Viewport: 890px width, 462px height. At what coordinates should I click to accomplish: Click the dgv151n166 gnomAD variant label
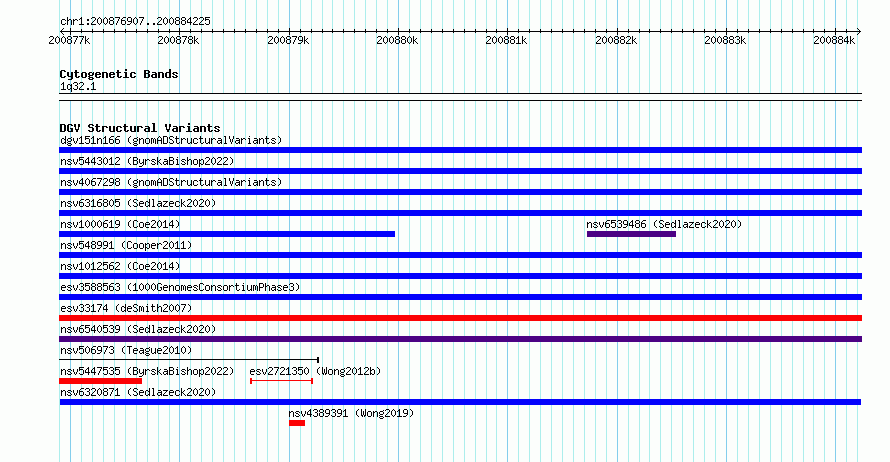point(171,140)
